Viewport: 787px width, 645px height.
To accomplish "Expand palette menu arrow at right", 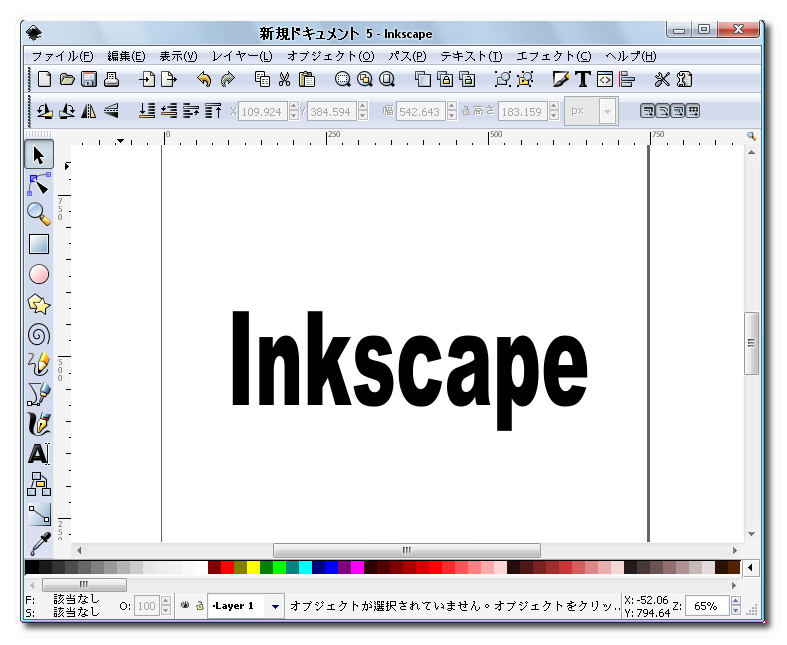I will tap(750, 568).
